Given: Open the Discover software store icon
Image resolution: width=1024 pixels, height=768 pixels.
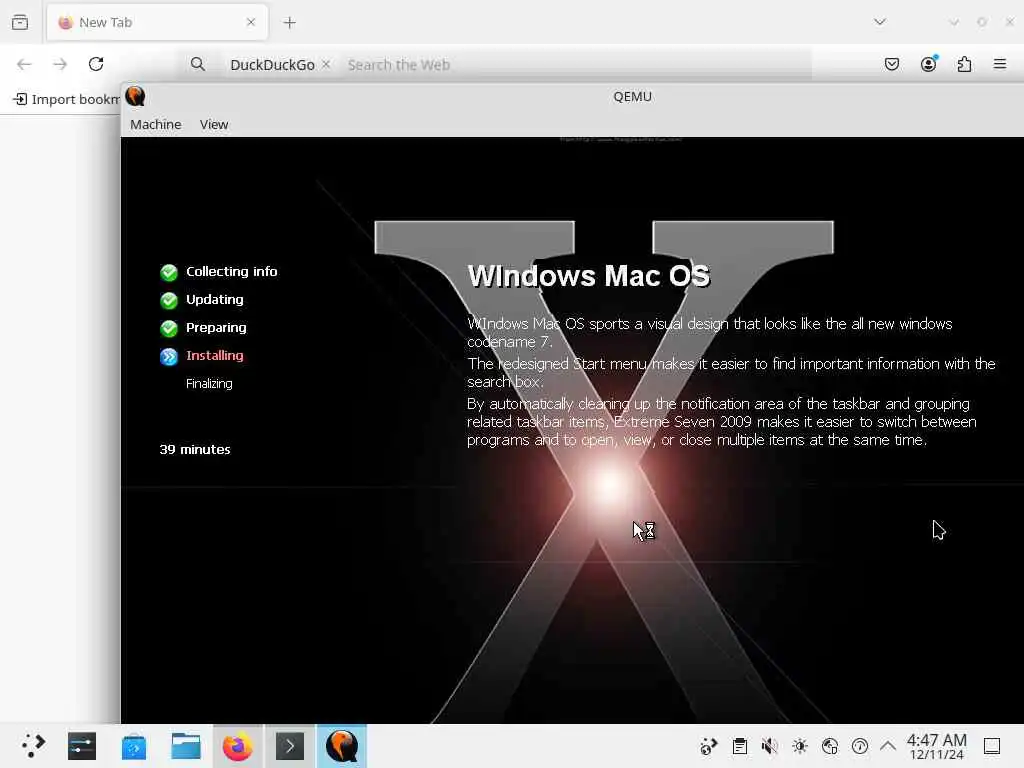Looking at the screenshot, I should point(134,746).
